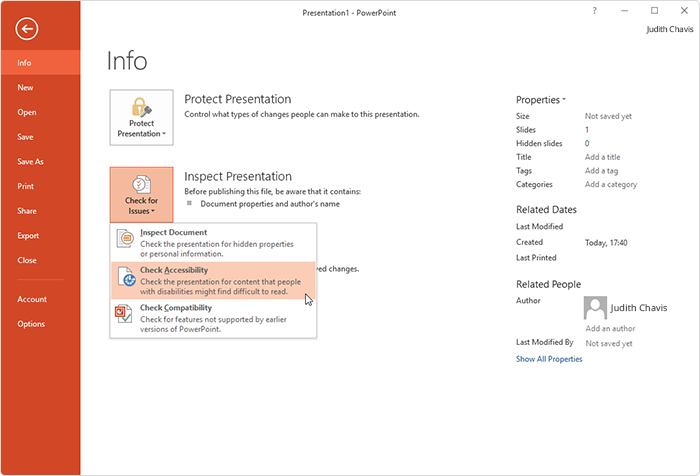Open the Account page
The width and height of the screenshot is (700, 476).
tap(41, 299)
